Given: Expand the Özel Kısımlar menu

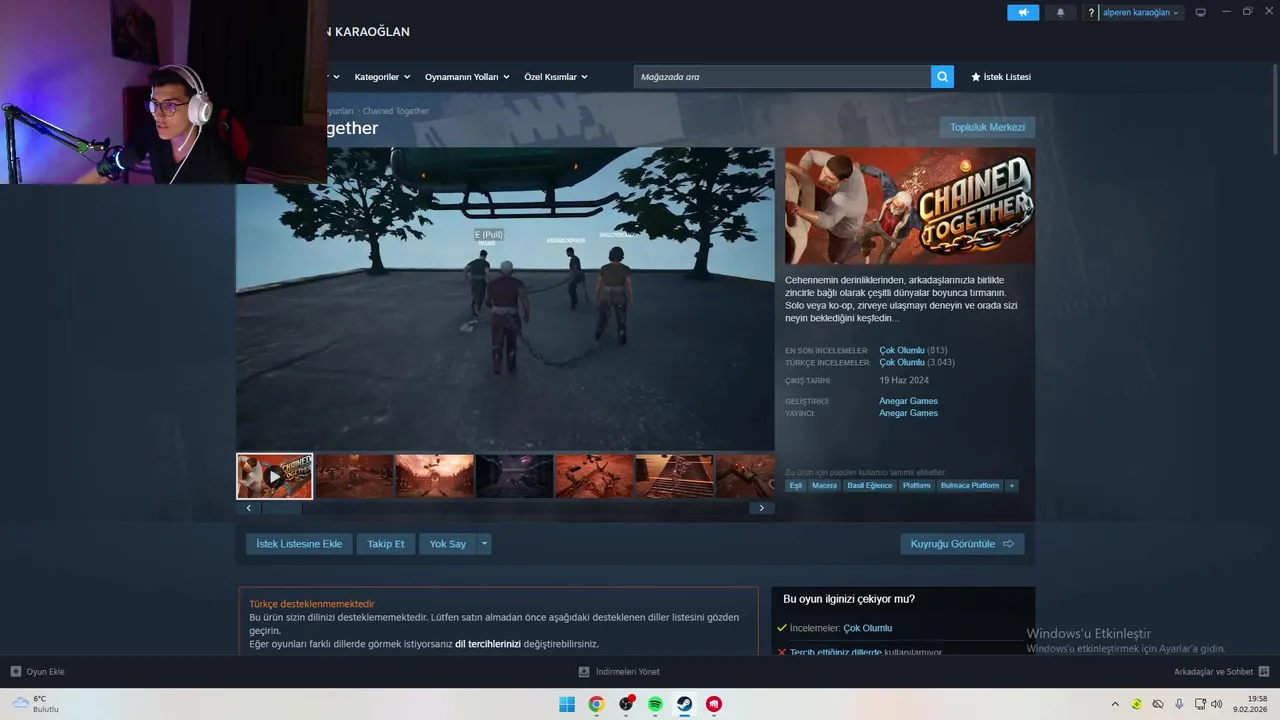Looking at the screenshot, I should coord(556,77).
